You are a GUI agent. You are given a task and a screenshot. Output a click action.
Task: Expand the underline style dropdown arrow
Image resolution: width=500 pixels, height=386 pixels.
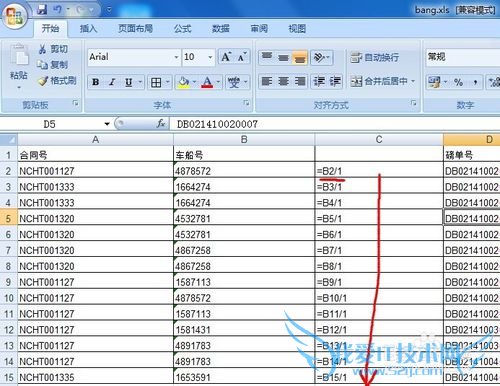click(140, 82)
